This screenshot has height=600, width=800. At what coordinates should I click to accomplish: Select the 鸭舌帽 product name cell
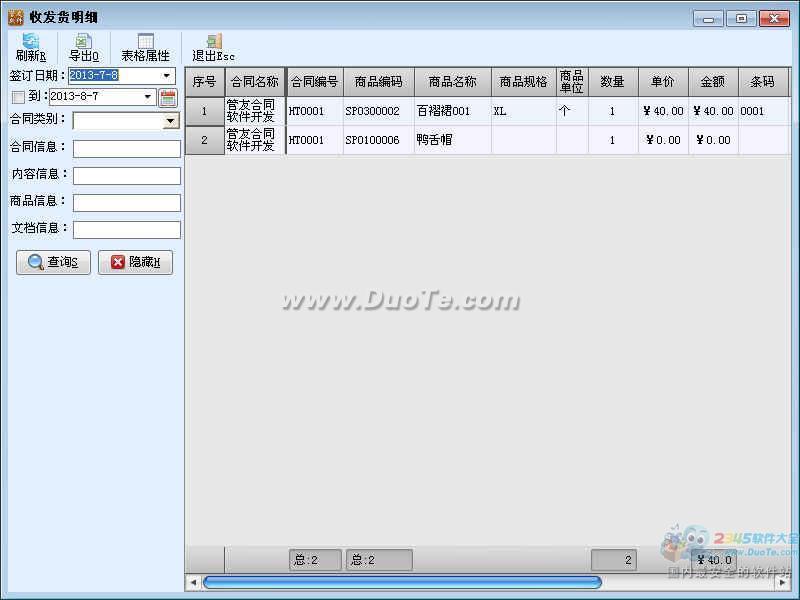(x=453, y=140)
